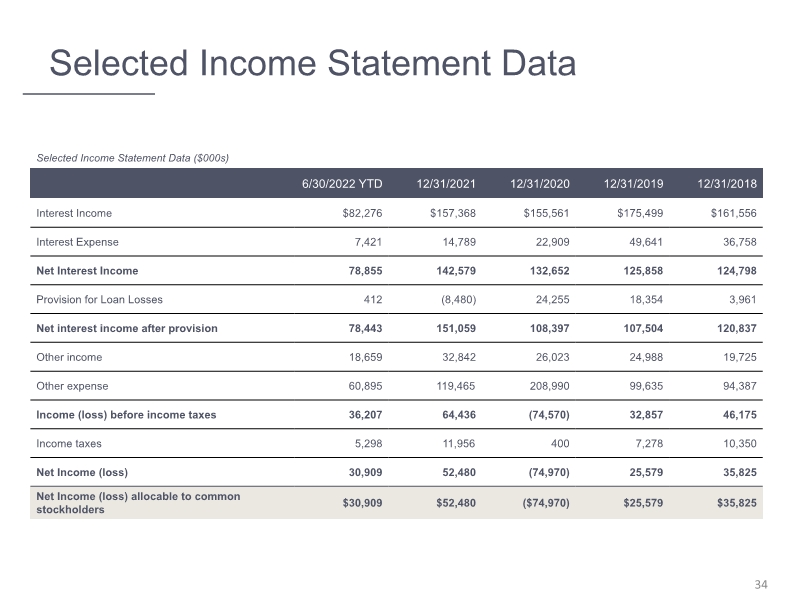This screenshot has width=792, height=612.
Task: Select the 12/31/2019 column header
Action: (x=633, y=184)
